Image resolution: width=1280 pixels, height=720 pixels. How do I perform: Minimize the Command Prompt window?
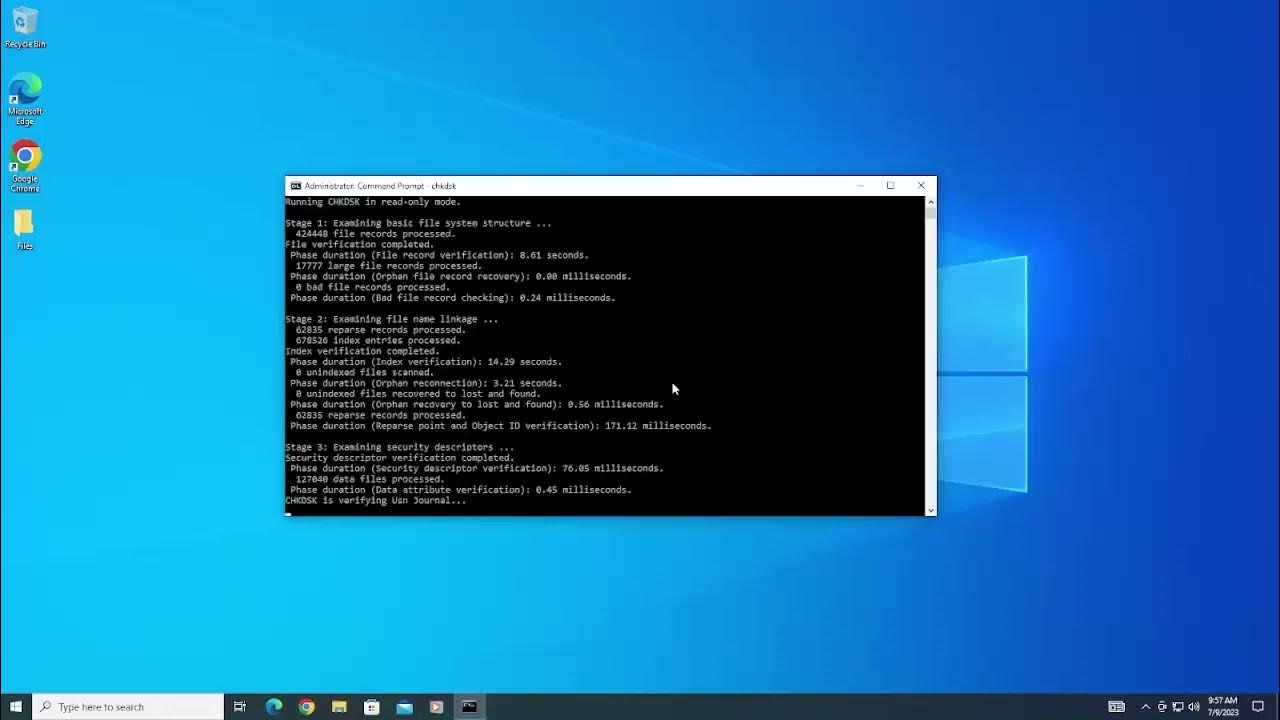(860, 186)
